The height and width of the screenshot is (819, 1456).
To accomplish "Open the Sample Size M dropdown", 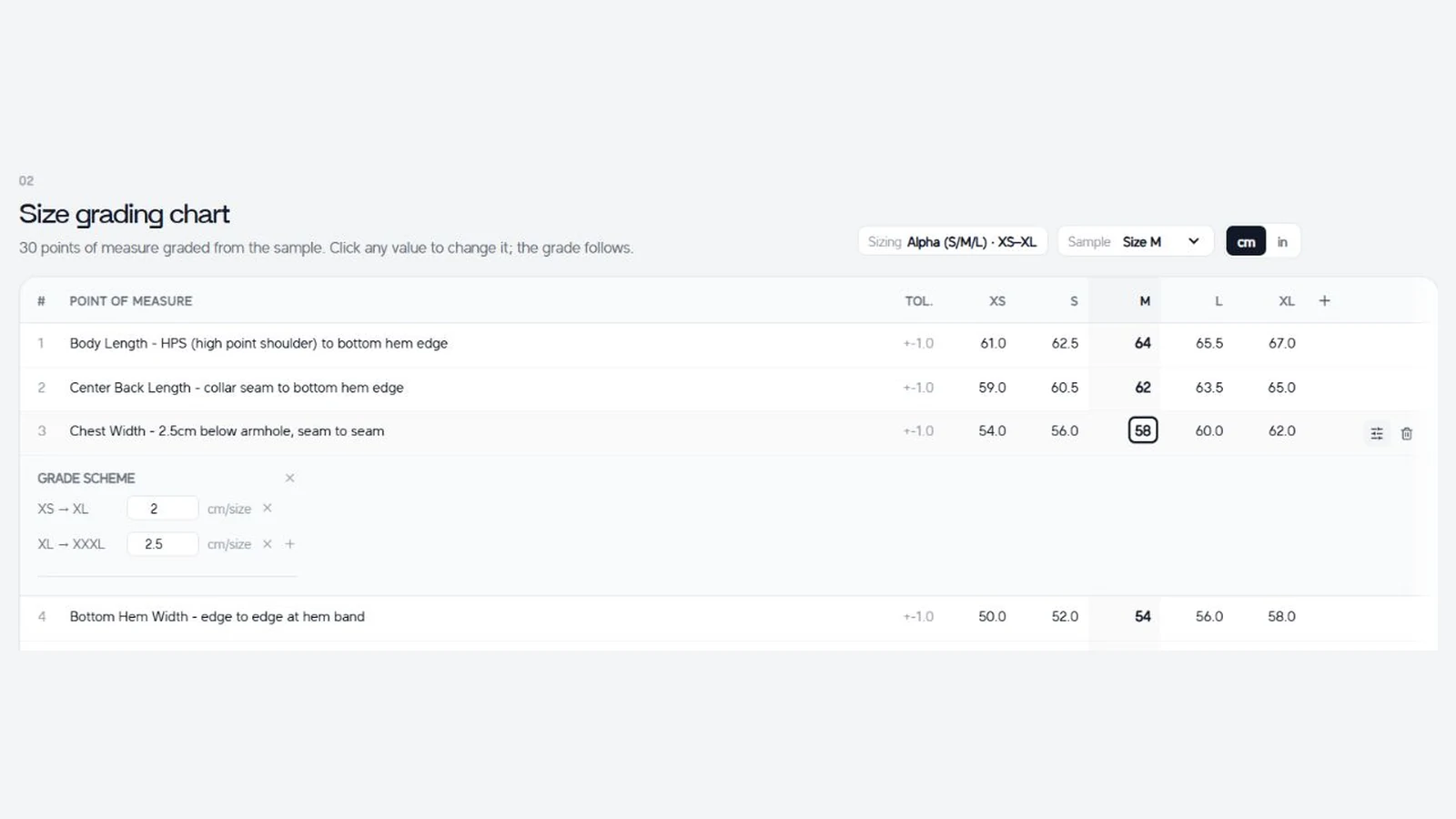I will [1136, 241].
